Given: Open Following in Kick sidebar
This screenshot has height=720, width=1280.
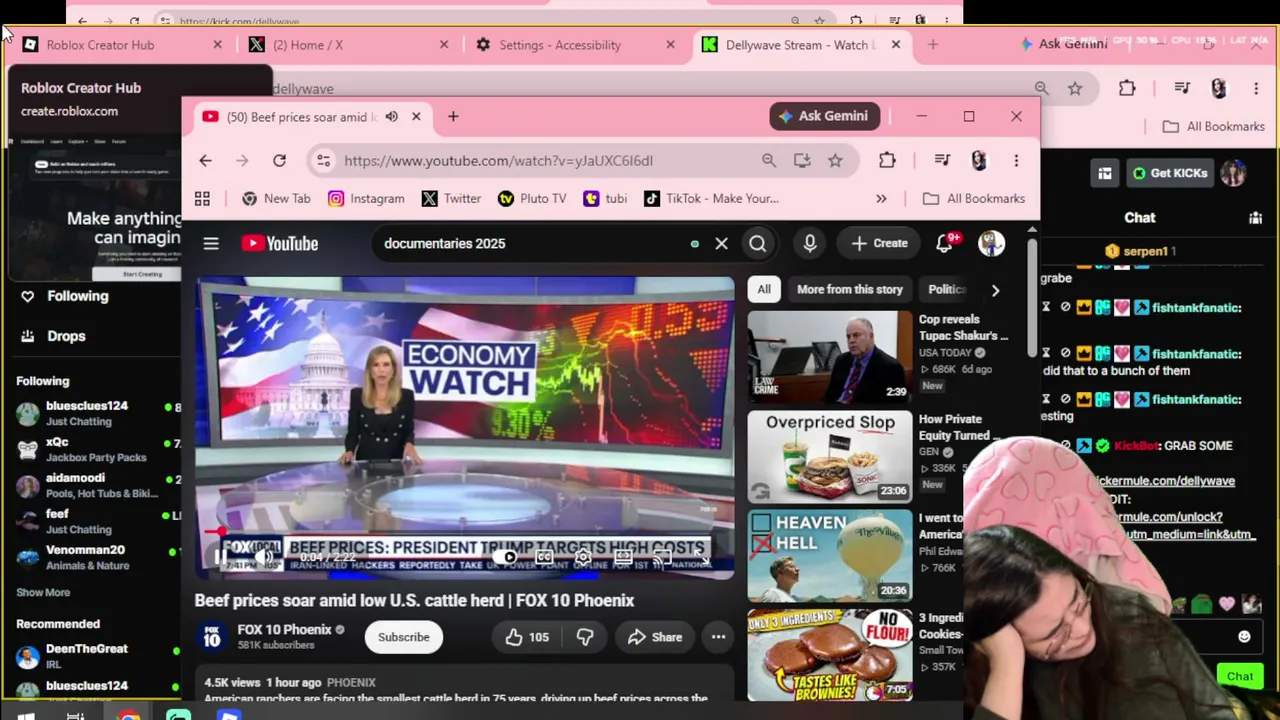Looking at the screenshot, I should tap(64, 296).
